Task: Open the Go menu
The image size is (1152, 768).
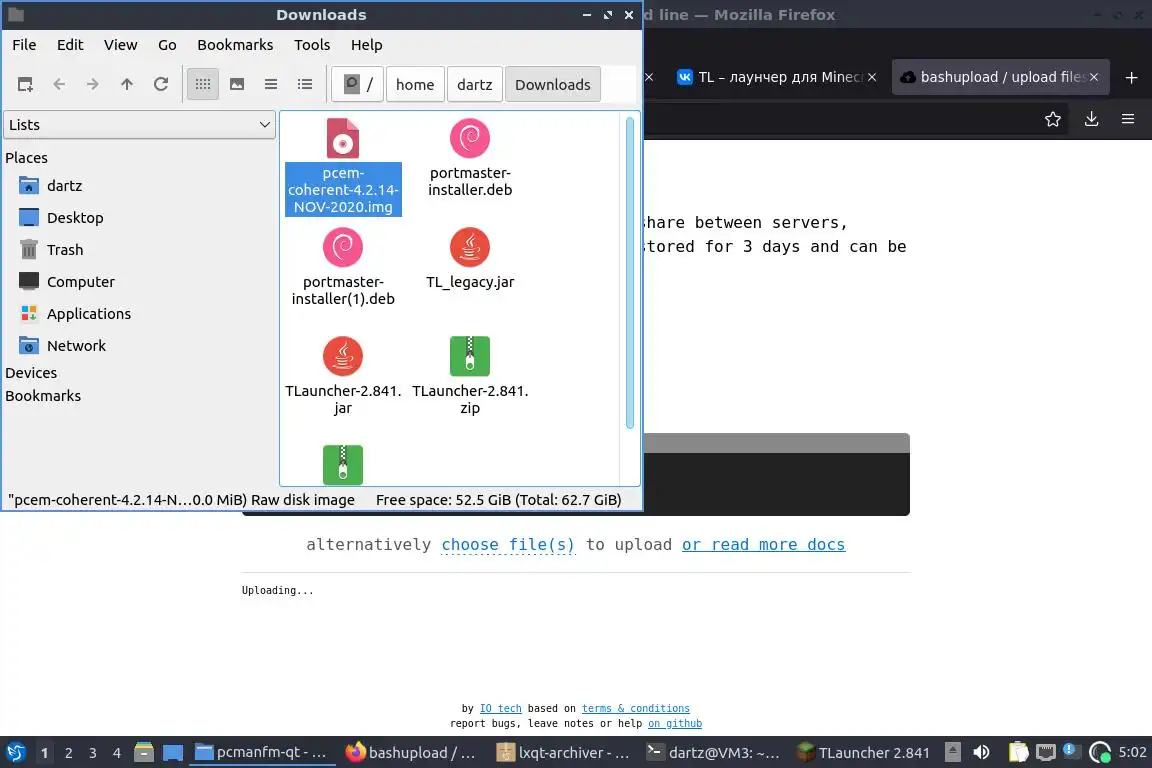Action: 167,45
